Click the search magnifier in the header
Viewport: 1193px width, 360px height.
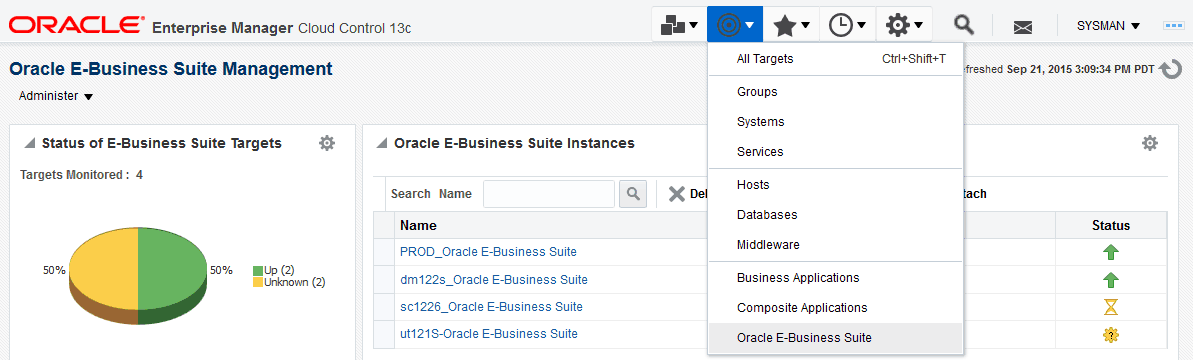click(x=964, y=25)
